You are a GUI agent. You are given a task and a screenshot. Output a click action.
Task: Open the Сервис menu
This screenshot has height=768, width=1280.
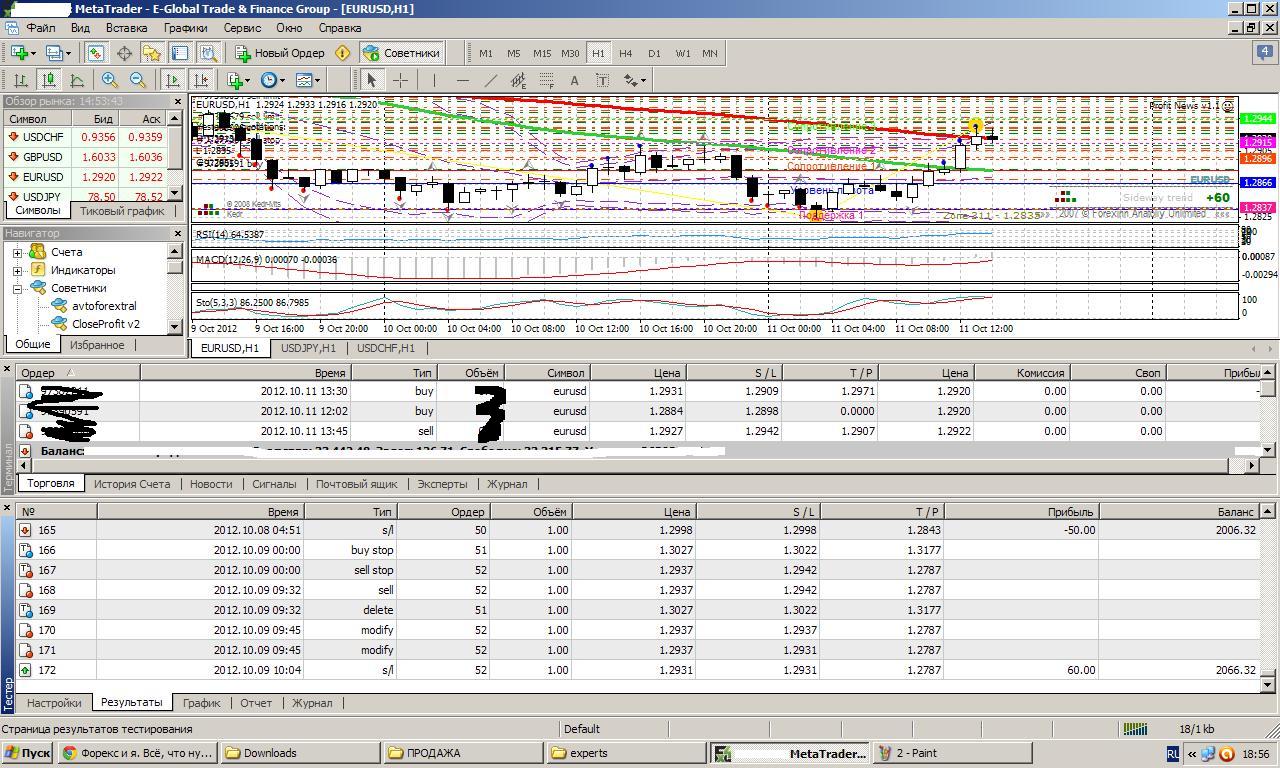[242, 28]
